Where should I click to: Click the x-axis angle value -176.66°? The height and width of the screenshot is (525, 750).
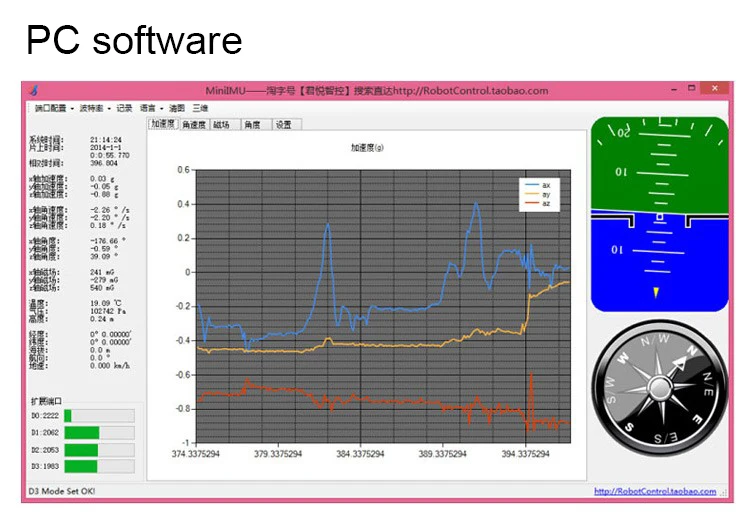[x=108, y=241]
